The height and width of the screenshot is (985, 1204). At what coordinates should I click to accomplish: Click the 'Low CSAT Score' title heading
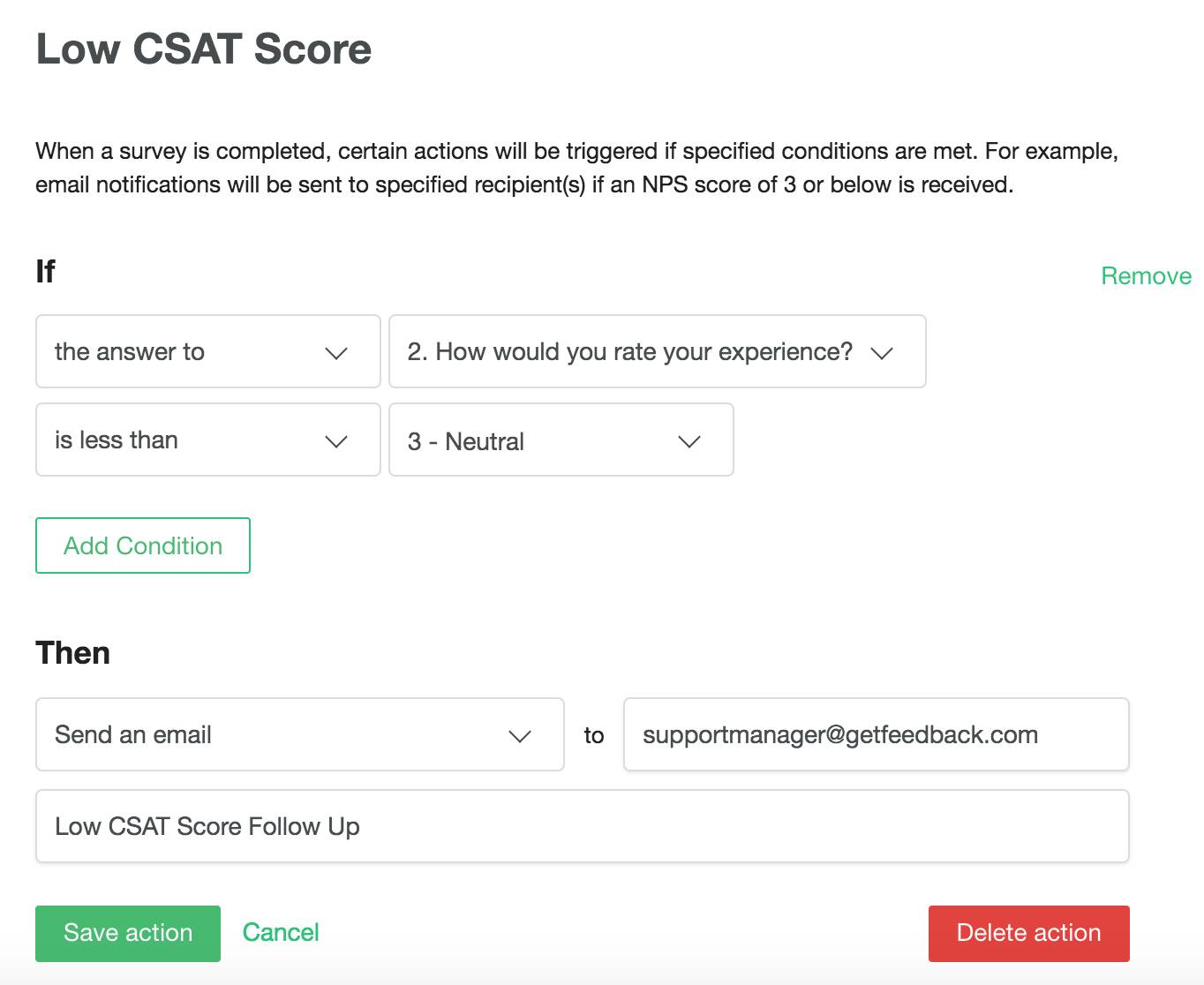204,49
